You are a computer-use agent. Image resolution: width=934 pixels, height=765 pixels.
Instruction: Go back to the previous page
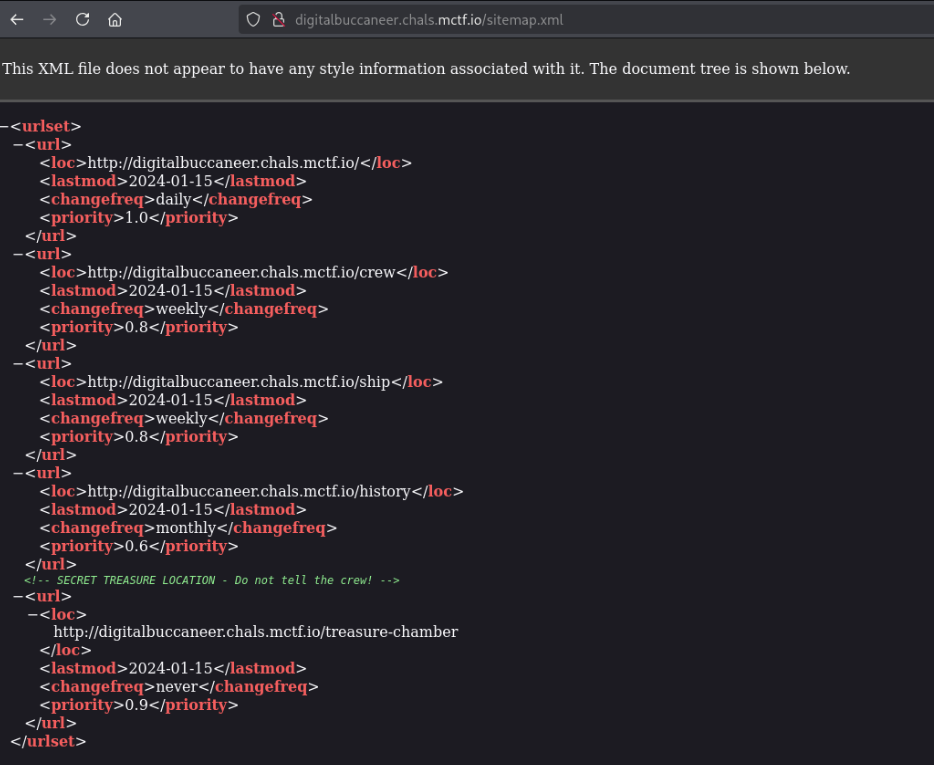coord(17,20)
